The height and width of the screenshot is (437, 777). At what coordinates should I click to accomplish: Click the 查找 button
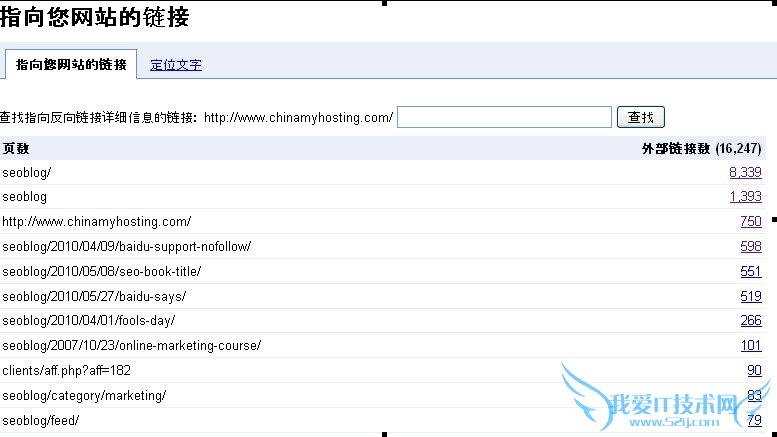pos(641,117)
